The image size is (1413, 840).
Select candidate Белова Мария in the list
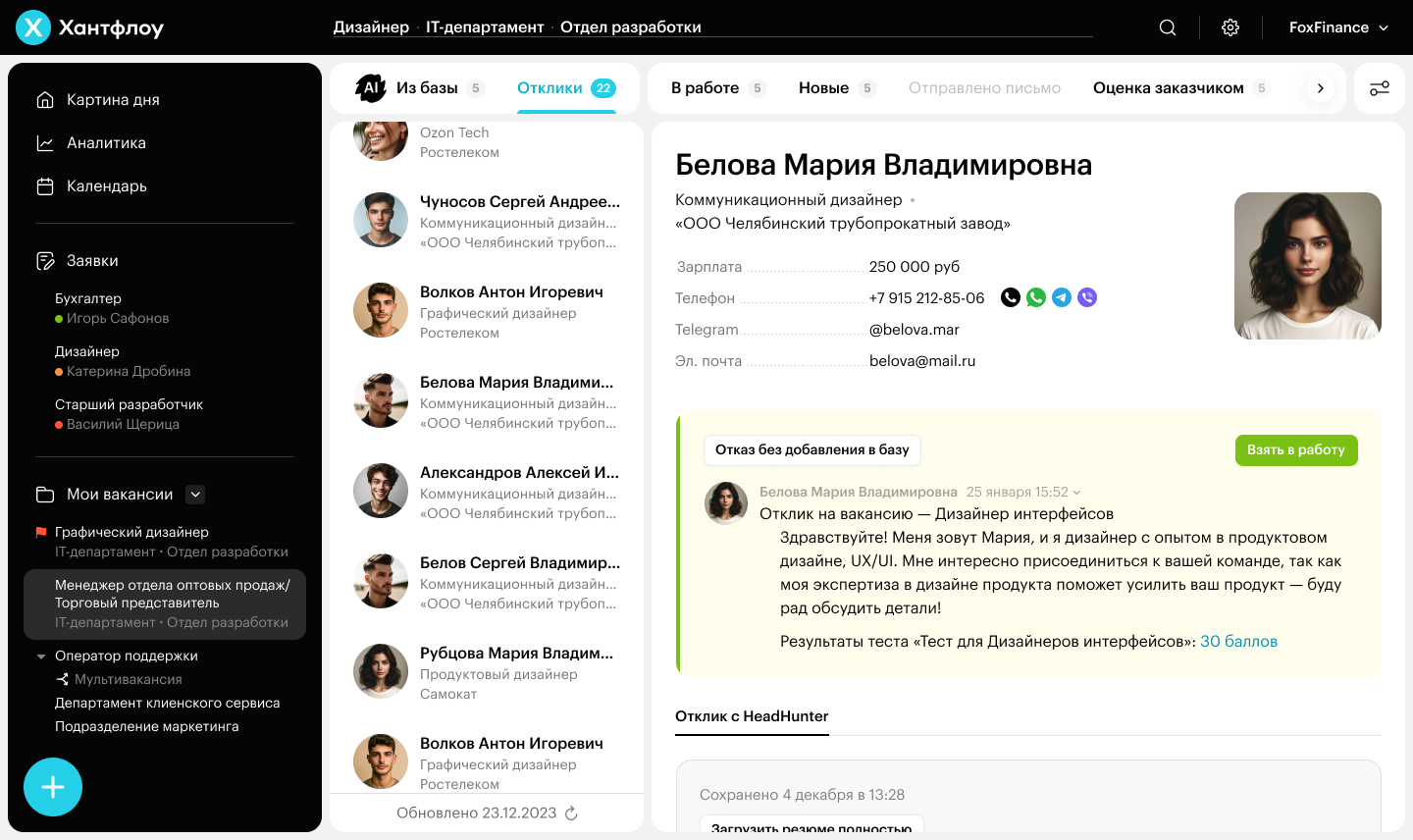click(x=487, y=401)
